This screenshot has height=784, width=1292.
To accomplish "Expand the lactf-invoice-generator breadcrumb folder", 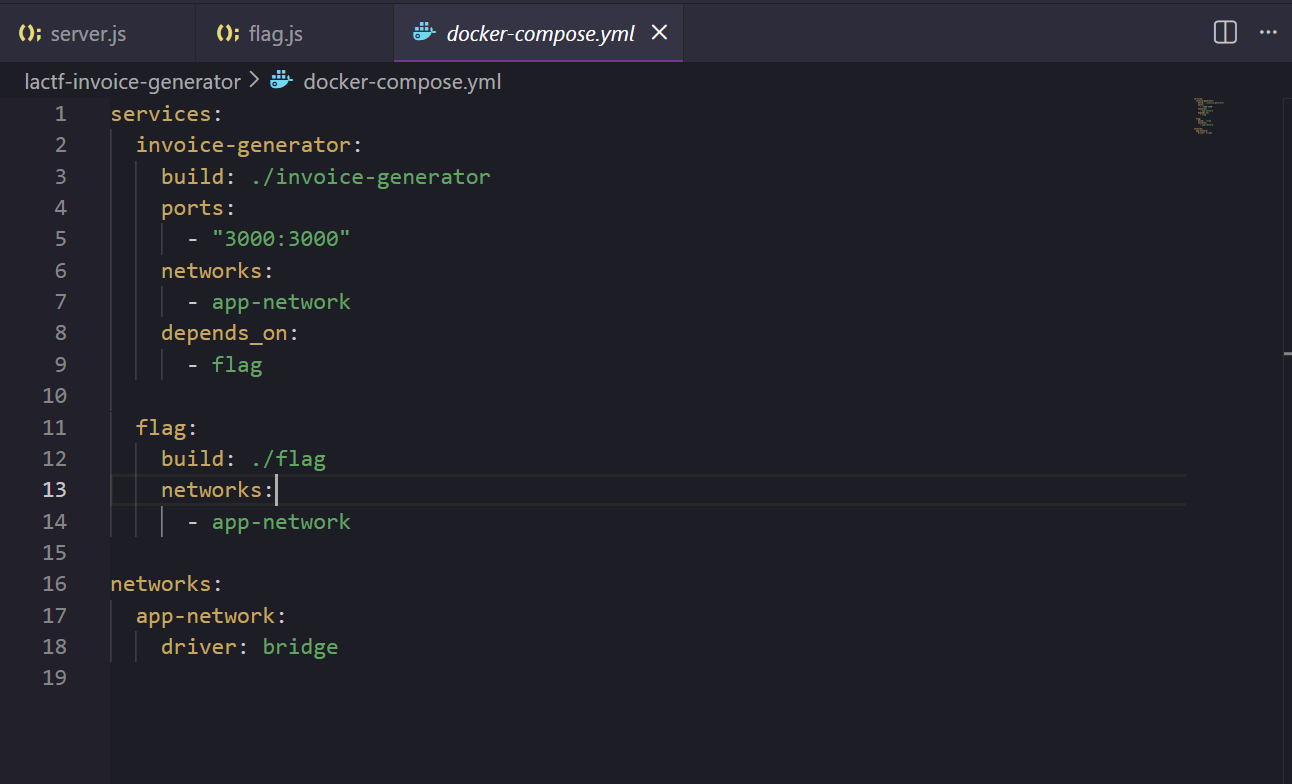I will click(132, 82).
